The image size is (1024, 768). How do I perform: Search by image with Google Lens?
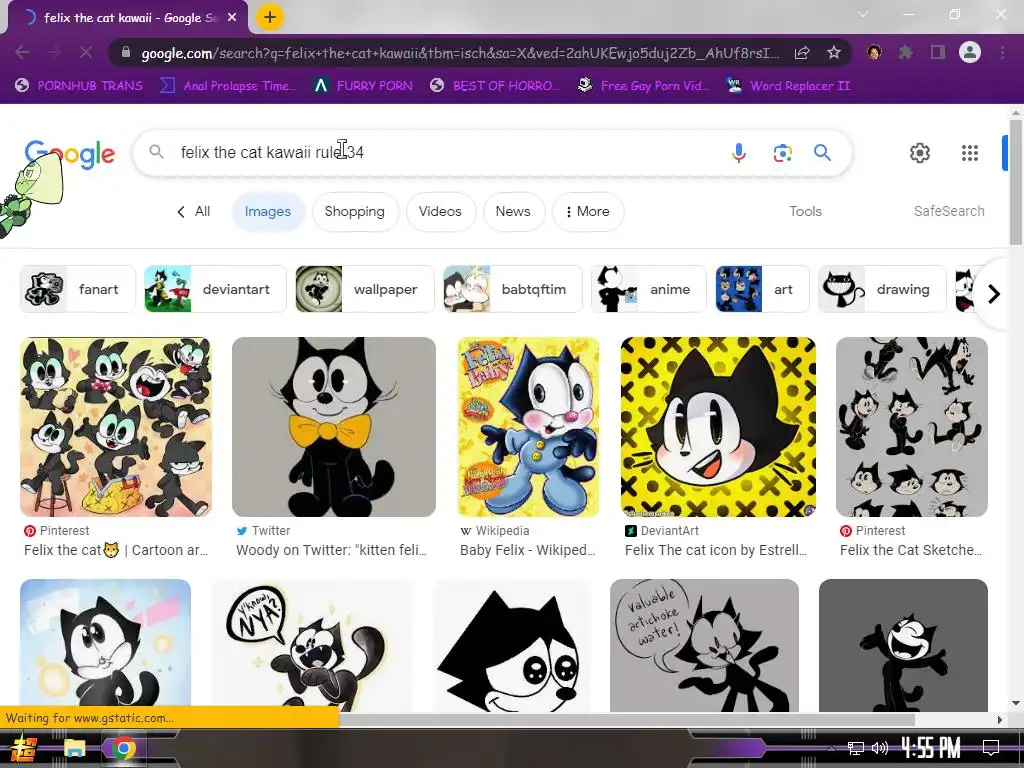pos(782,153)
